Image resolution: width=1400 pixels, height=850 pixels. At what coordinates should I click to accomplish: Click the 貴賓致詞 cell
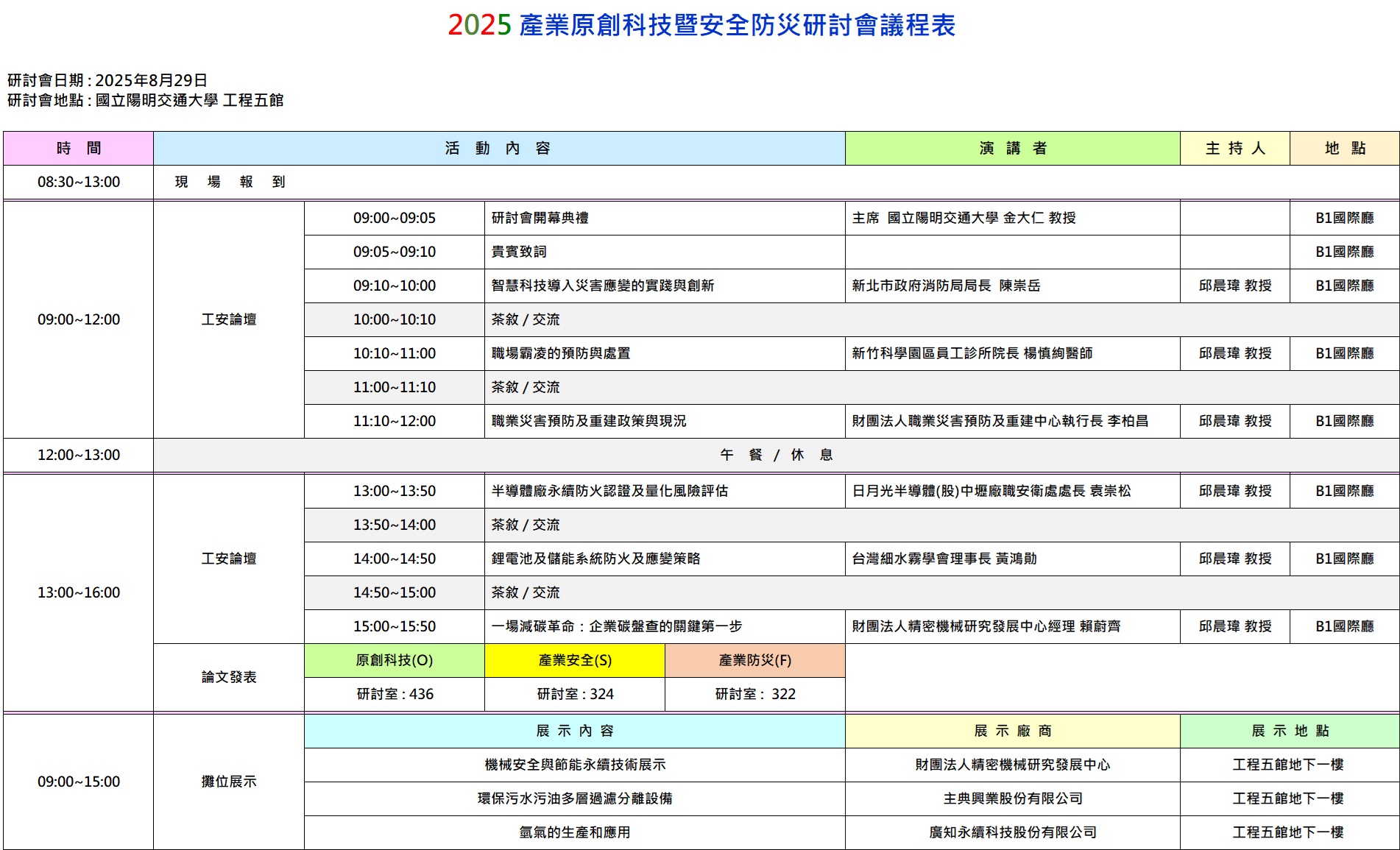click(665, 252)
